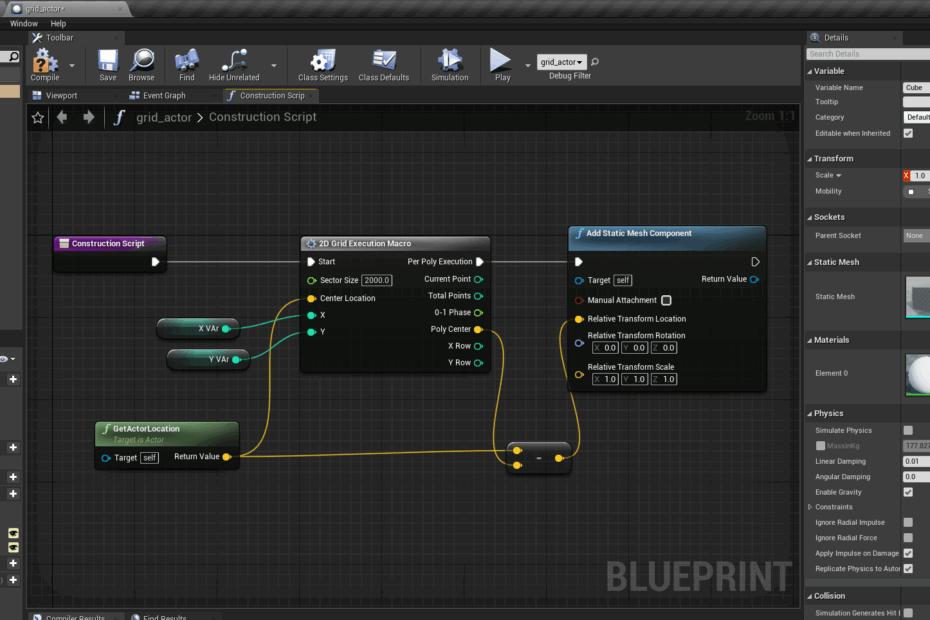Click the function icon in the breadcrumb bar
930x620 pixels.
click(x=119, y=117)
